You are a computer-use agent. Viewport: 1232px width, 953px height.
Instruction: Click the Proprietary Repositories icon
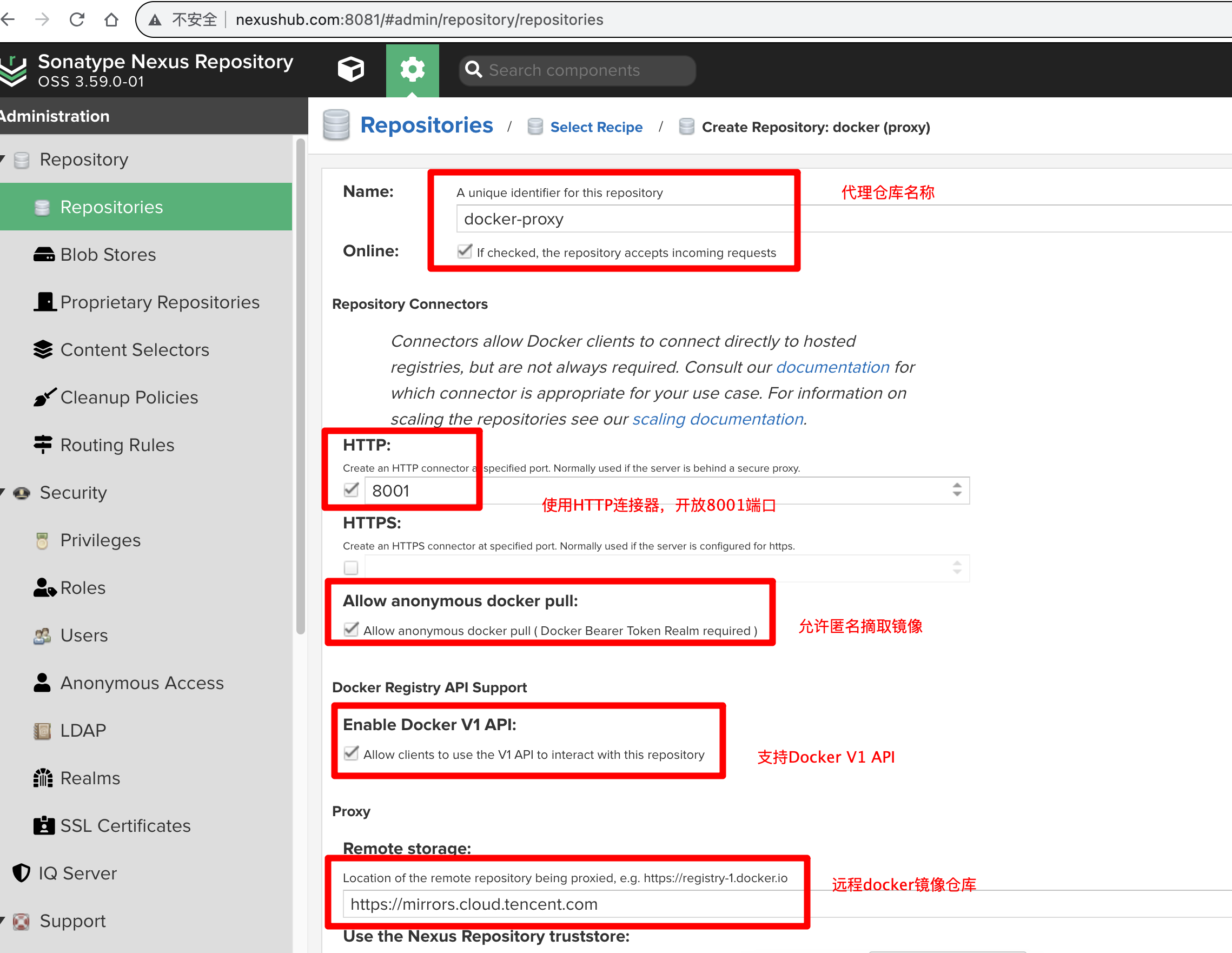[x=44, y=302]
